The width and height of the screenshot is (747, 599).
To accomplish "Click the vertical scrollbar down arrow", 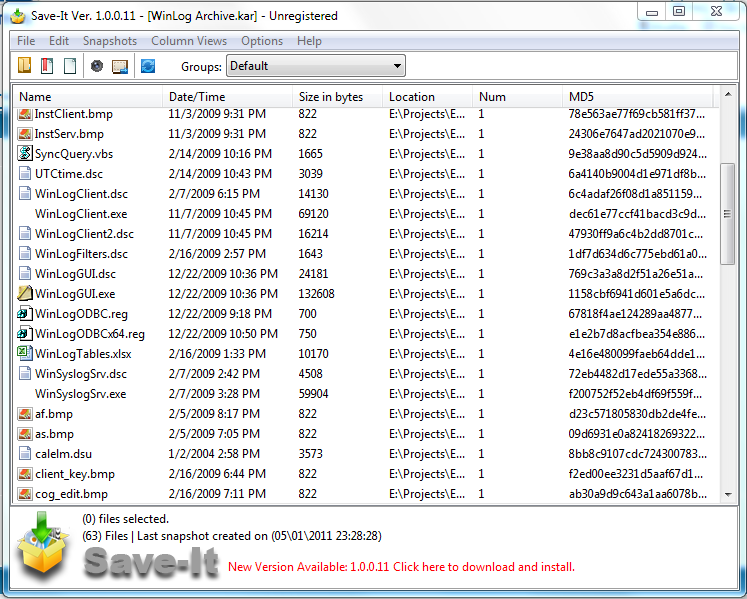I will (x=728, y=495).
